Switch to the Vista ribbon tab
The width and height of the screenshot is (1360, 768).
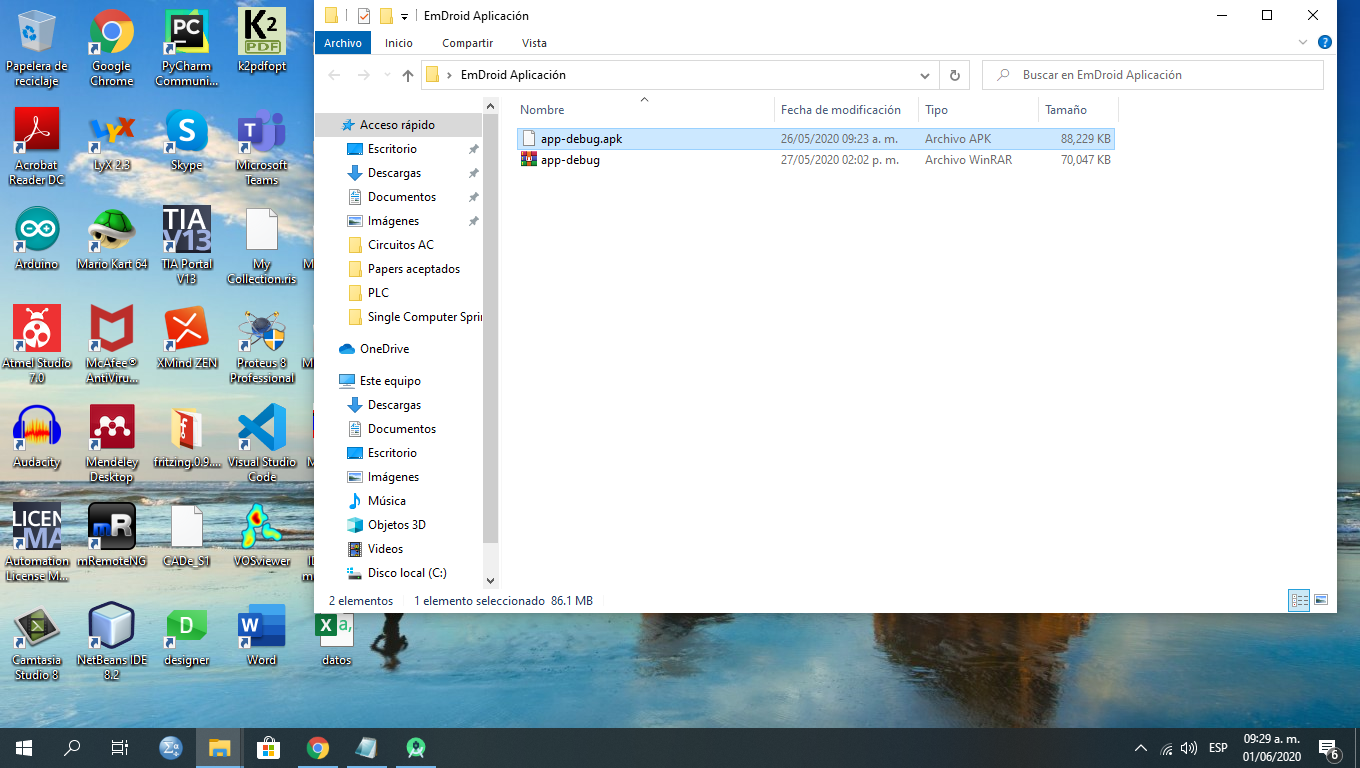click(534, 43)
